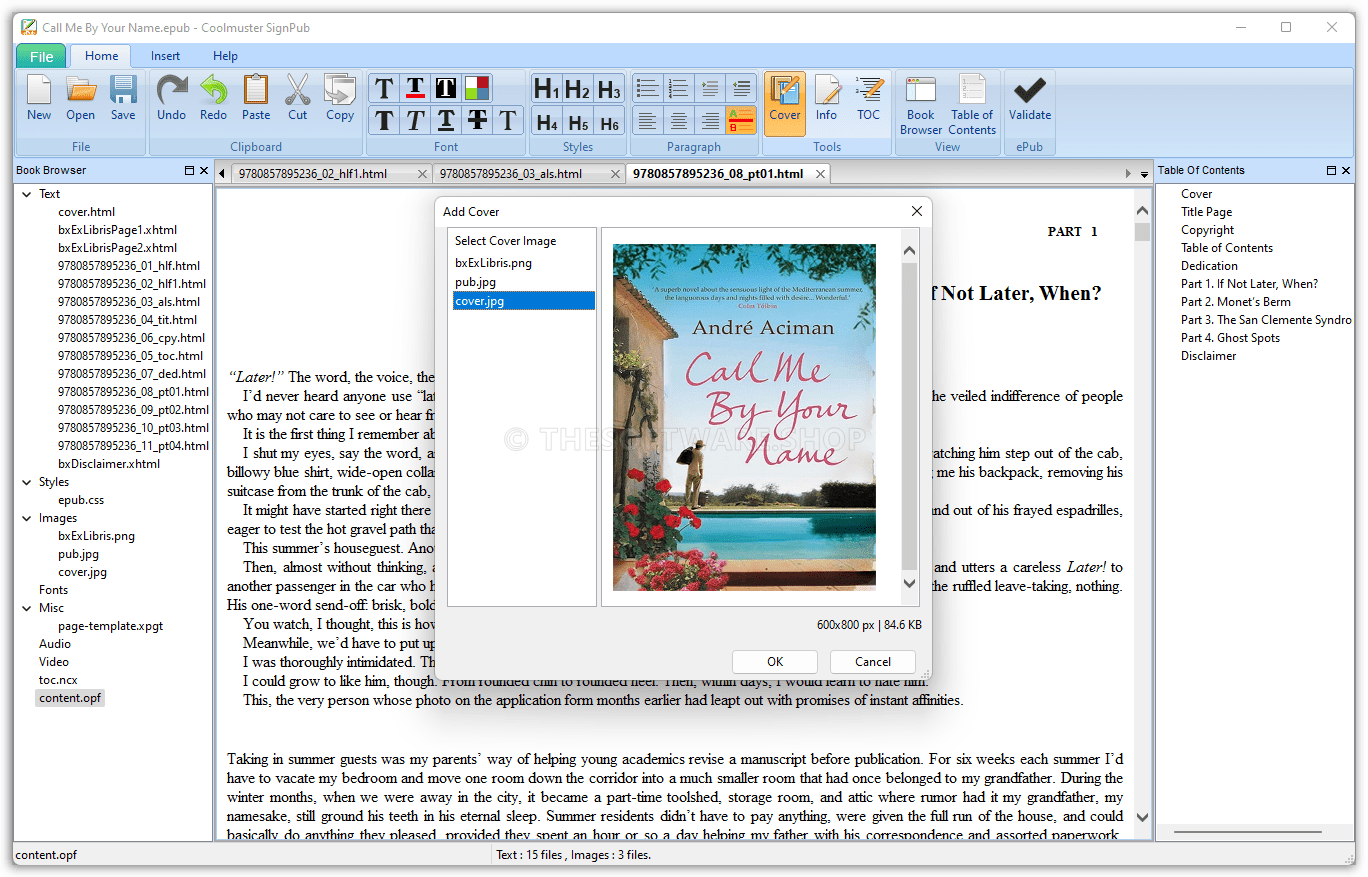Collapse the Text folder in Book Browser

[x=26, y=194]
